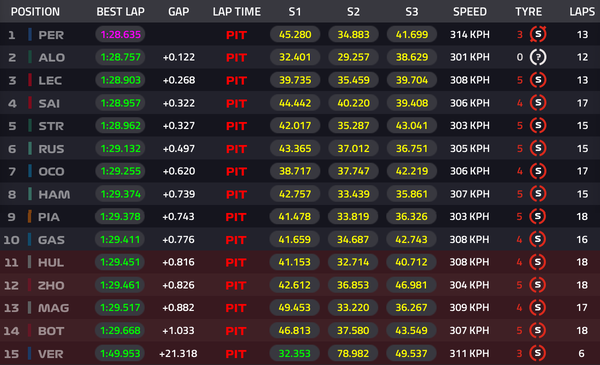Click the POSITION column header
This screenshot has width=600, height=365.
35,12
